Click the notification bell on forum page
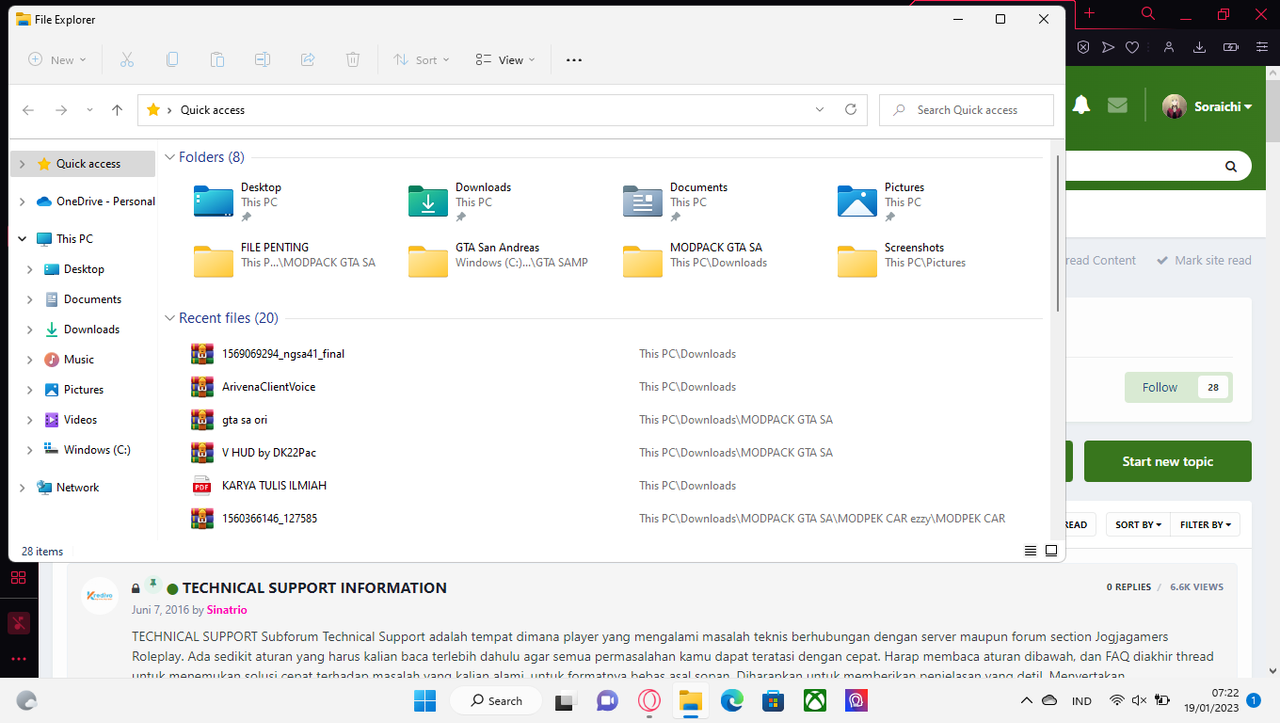The width and height of the screenshot is (1280, 723). (1081, 105)
